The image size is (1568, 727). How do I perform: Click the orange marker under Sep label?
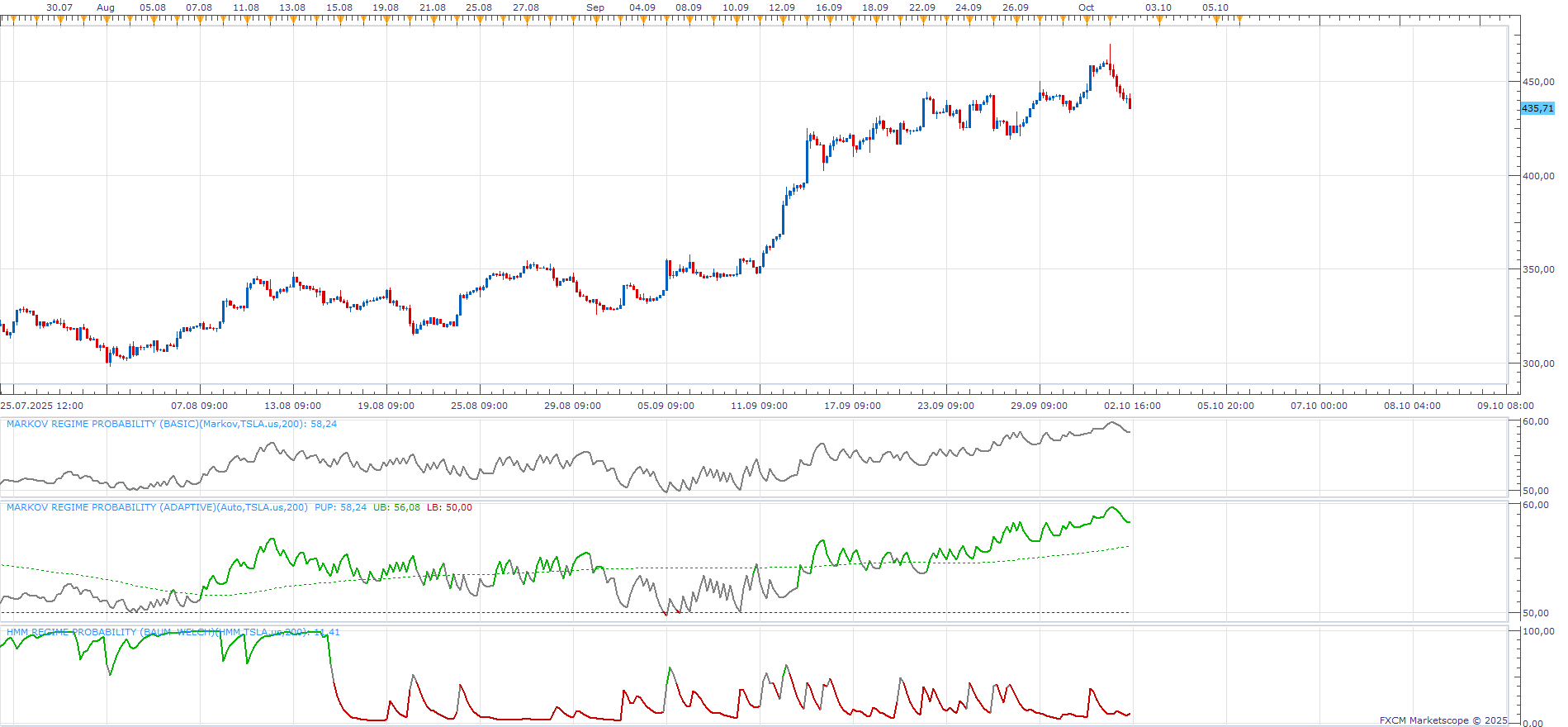click(595, 20)
